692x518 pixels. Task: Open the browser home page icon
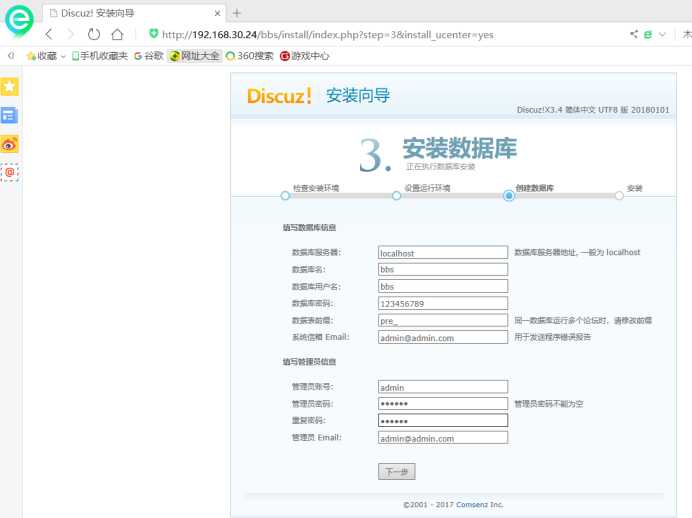coord(117,34)
